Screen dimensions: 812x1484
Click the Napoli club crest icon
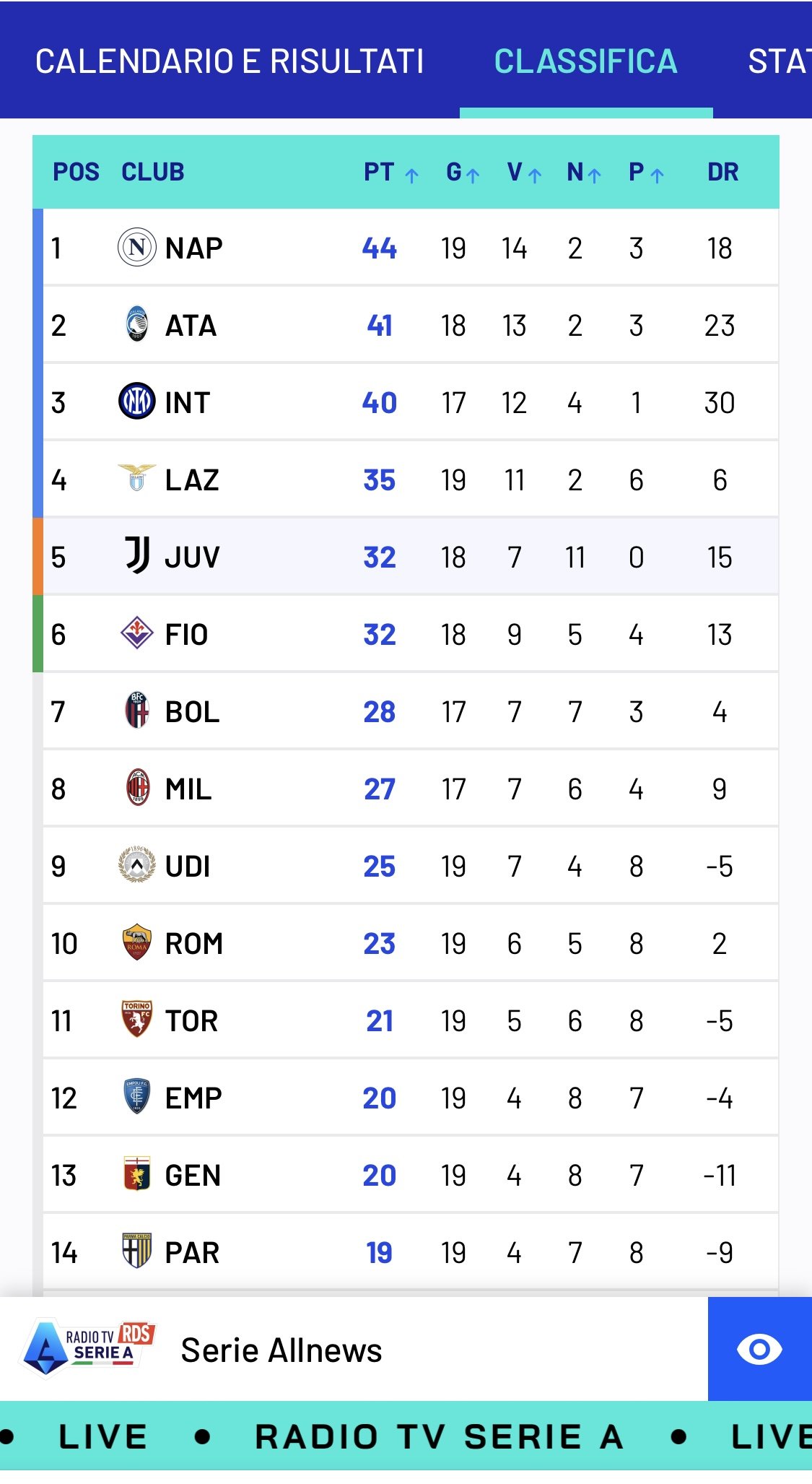tap(136, 247)
